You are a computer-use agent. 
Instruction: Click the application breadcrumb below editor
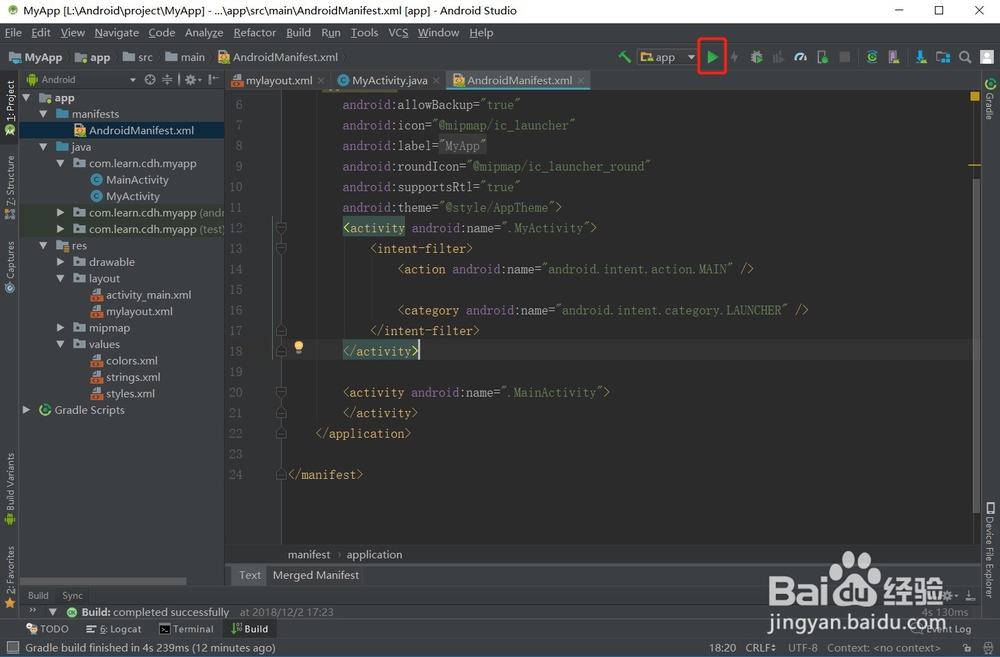[x=374, y=554]
